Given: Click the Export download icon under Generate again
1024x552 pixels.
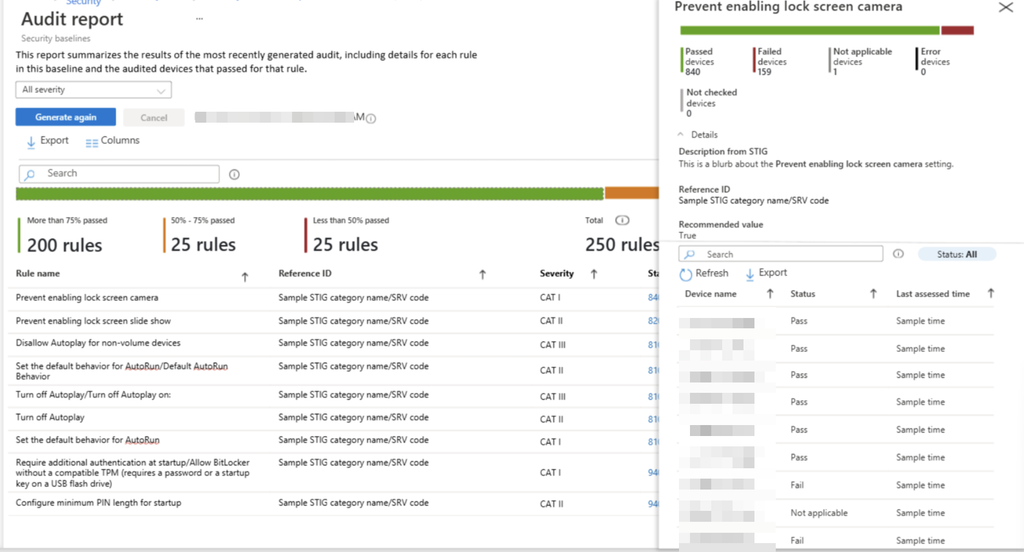Looking at the screenshot, I should click(x=31, y=142).
